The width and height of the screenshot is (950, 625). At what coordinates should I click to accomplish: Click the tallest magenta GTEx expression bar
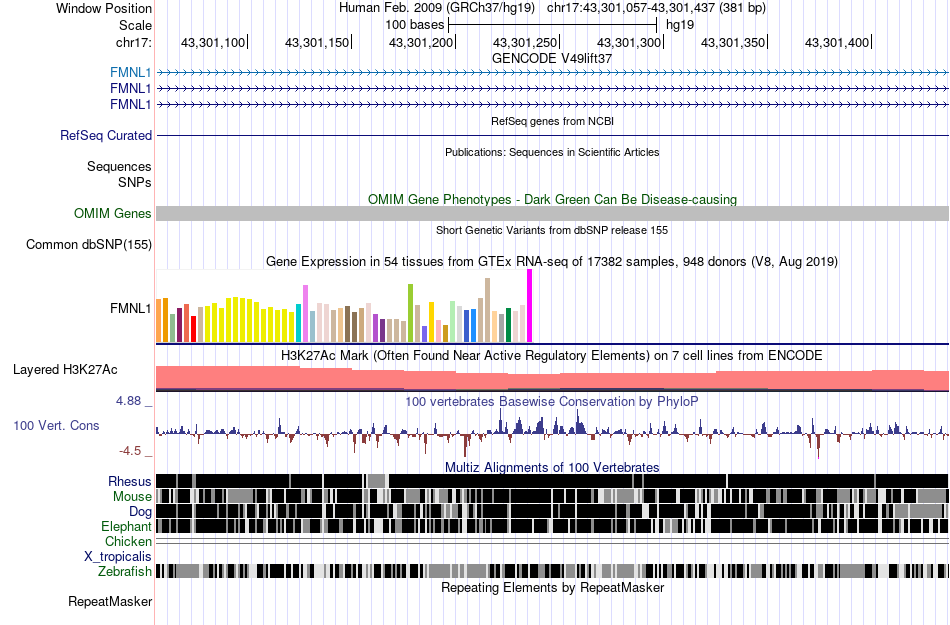(x=530, y=306)
